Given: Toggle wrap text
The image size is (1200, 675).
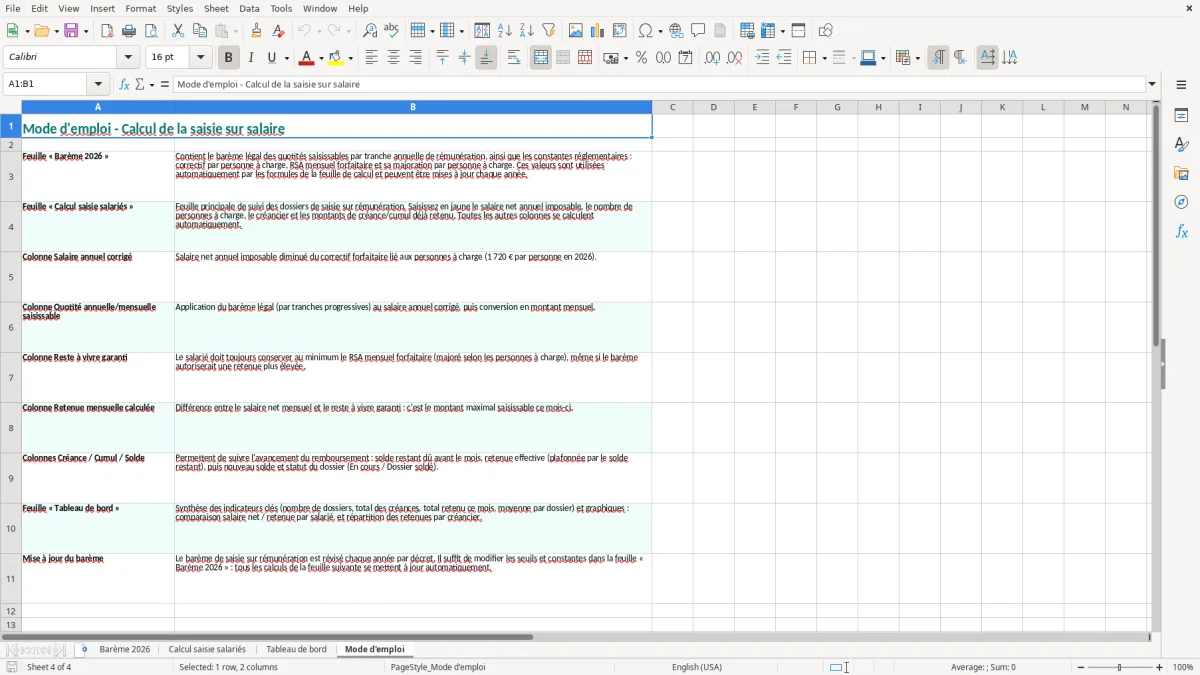Looking at the screenshot, I should 514,58.
